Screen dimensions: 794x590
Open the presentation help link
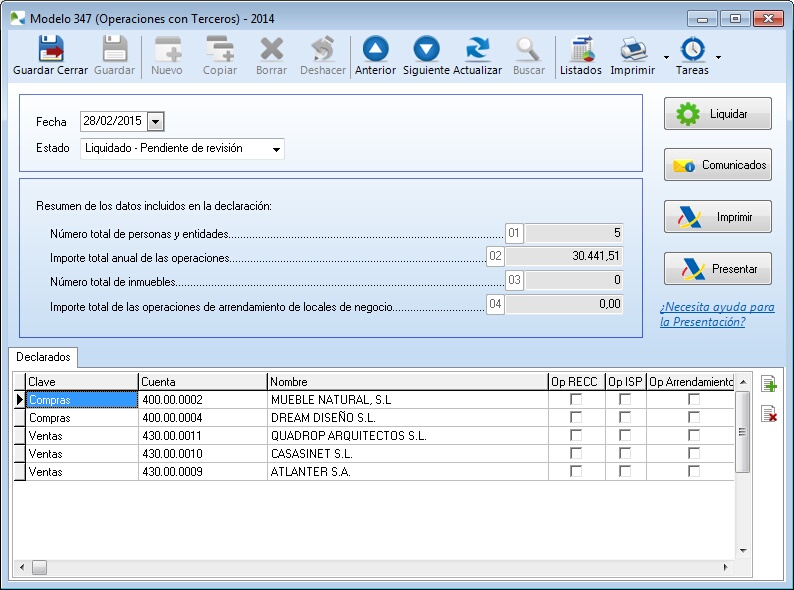pos(716,314)
